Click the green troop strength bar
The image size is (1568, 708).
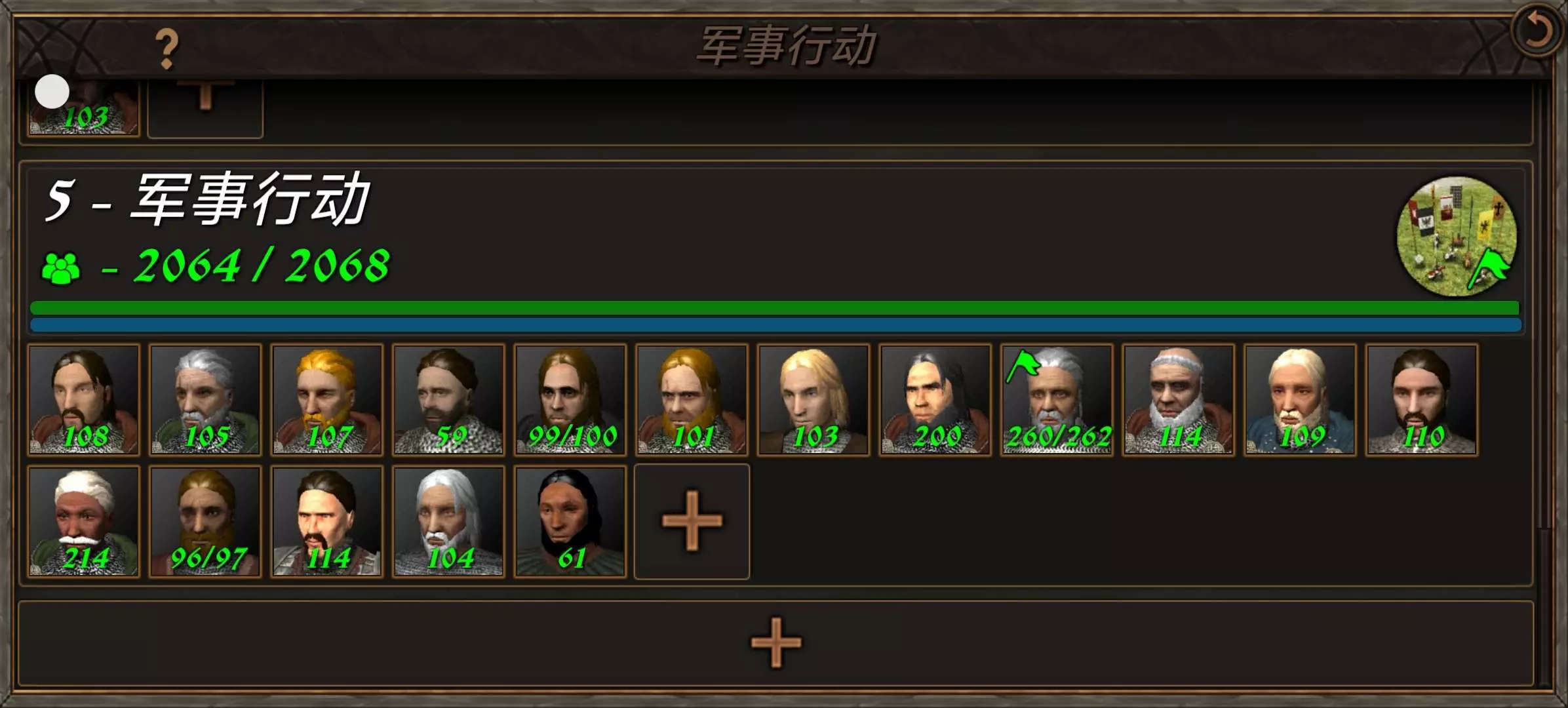pos(774,308)
